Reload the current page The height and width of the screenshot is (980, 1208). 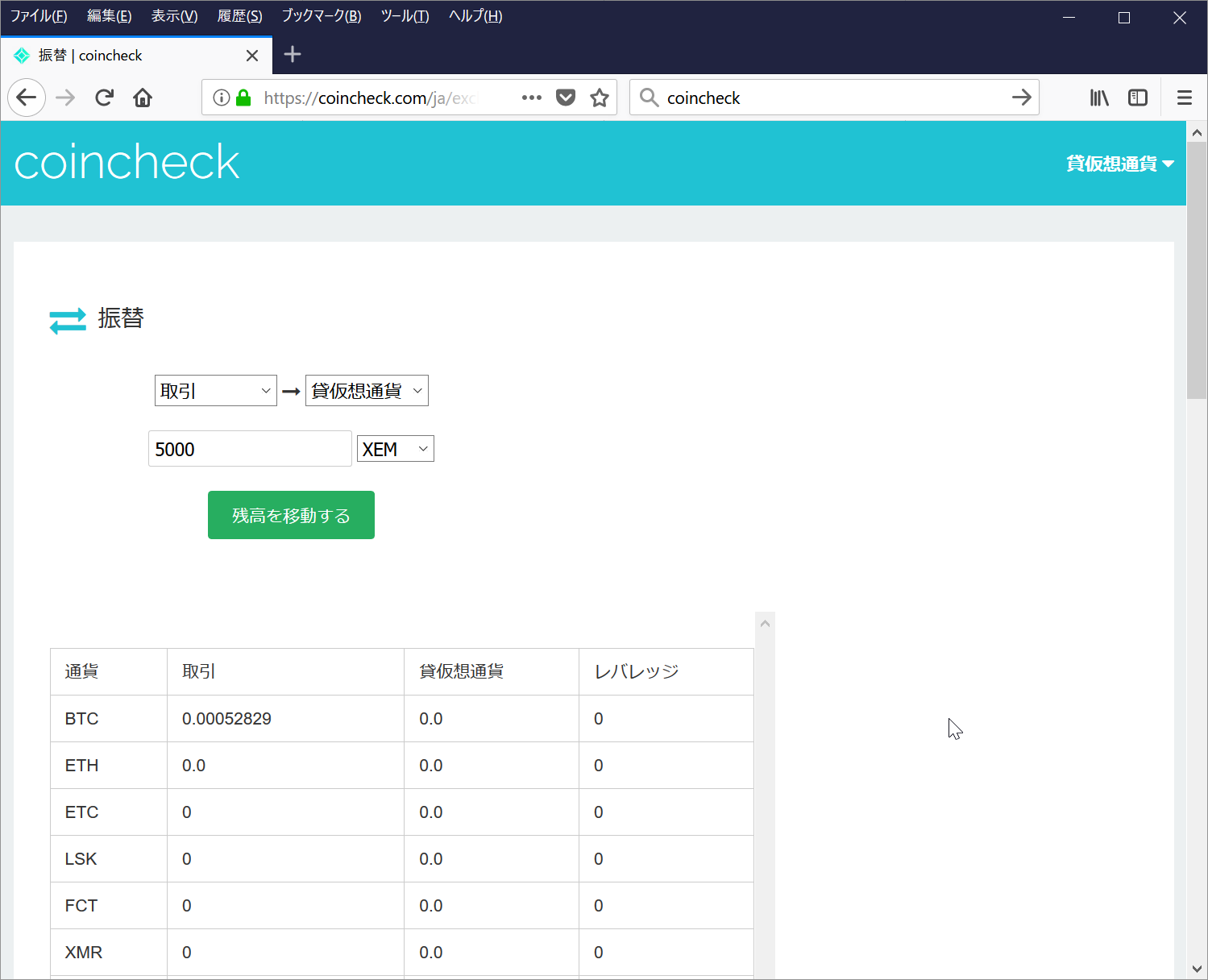click(104, 98)
